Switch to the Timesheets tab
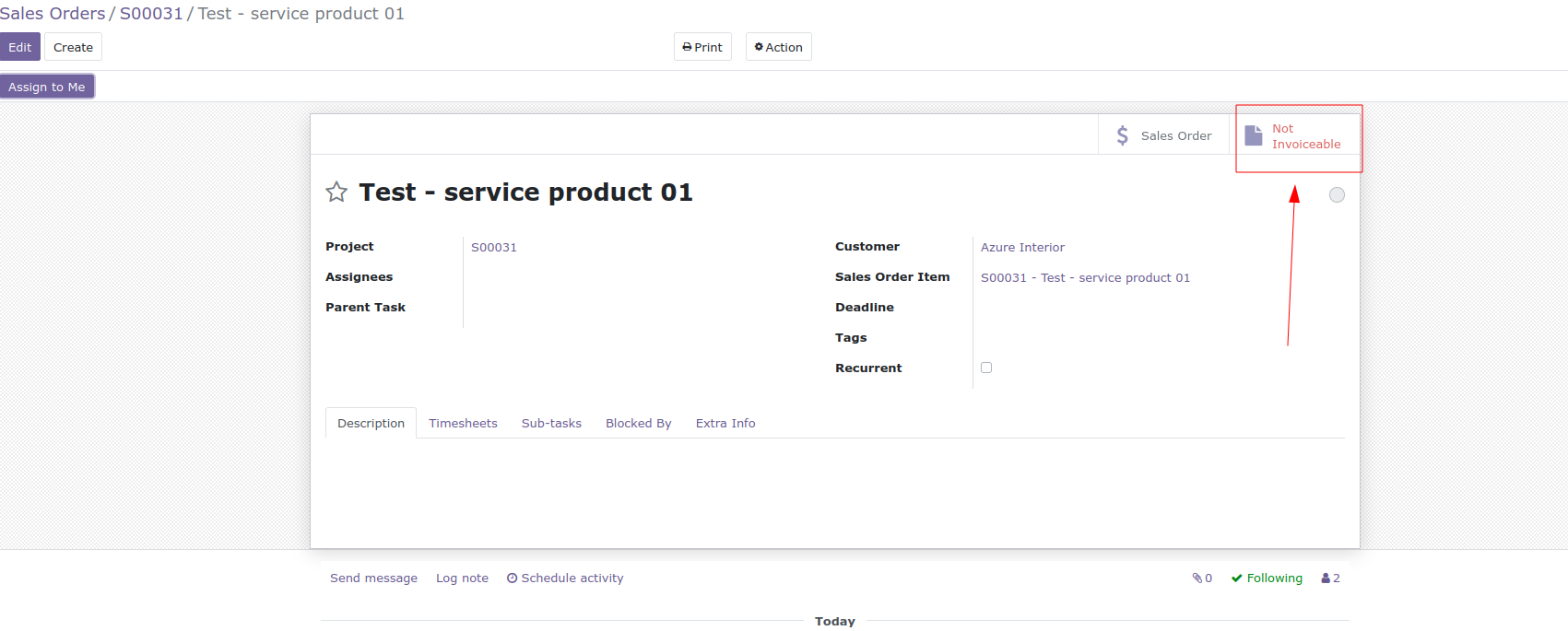1568x631 pixels. click(x=463, y=423)
